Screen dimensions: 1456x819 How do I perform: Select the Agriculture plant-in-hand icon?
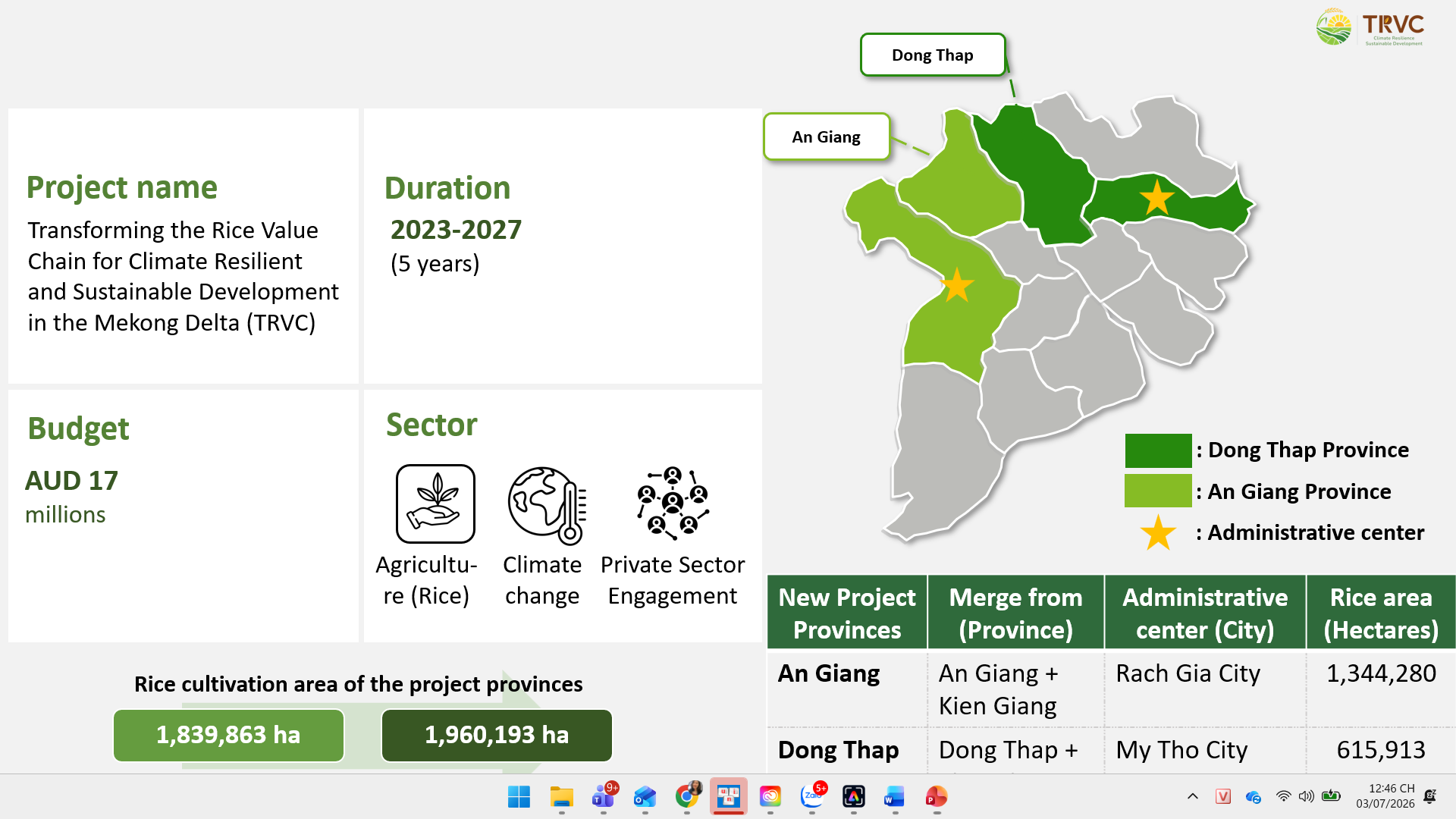[435, 504]
